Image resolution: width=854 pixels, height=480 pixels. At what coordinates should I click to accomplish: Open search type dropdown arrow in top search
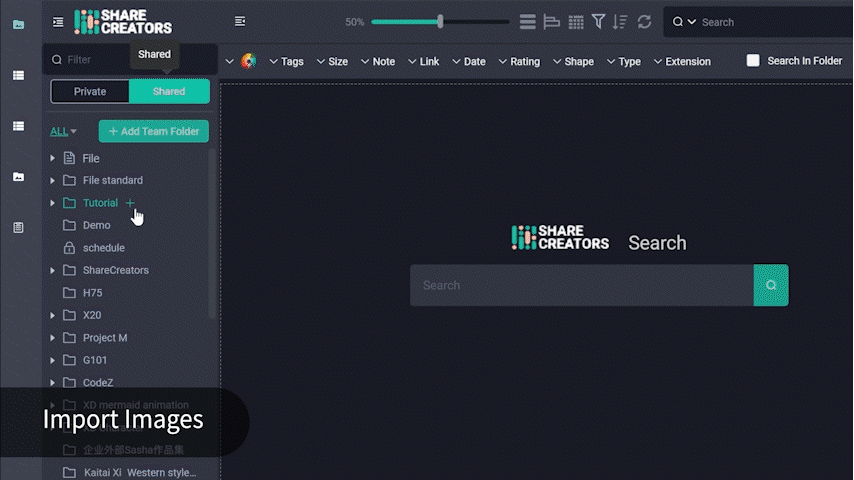[692, 22]
